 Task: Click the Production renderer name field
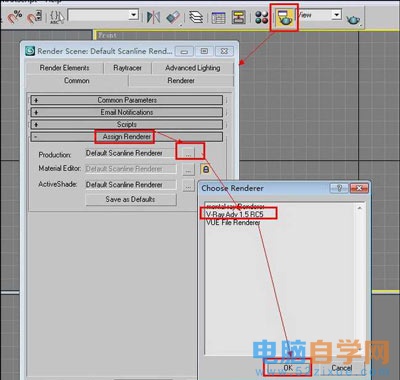pos(131,153)
